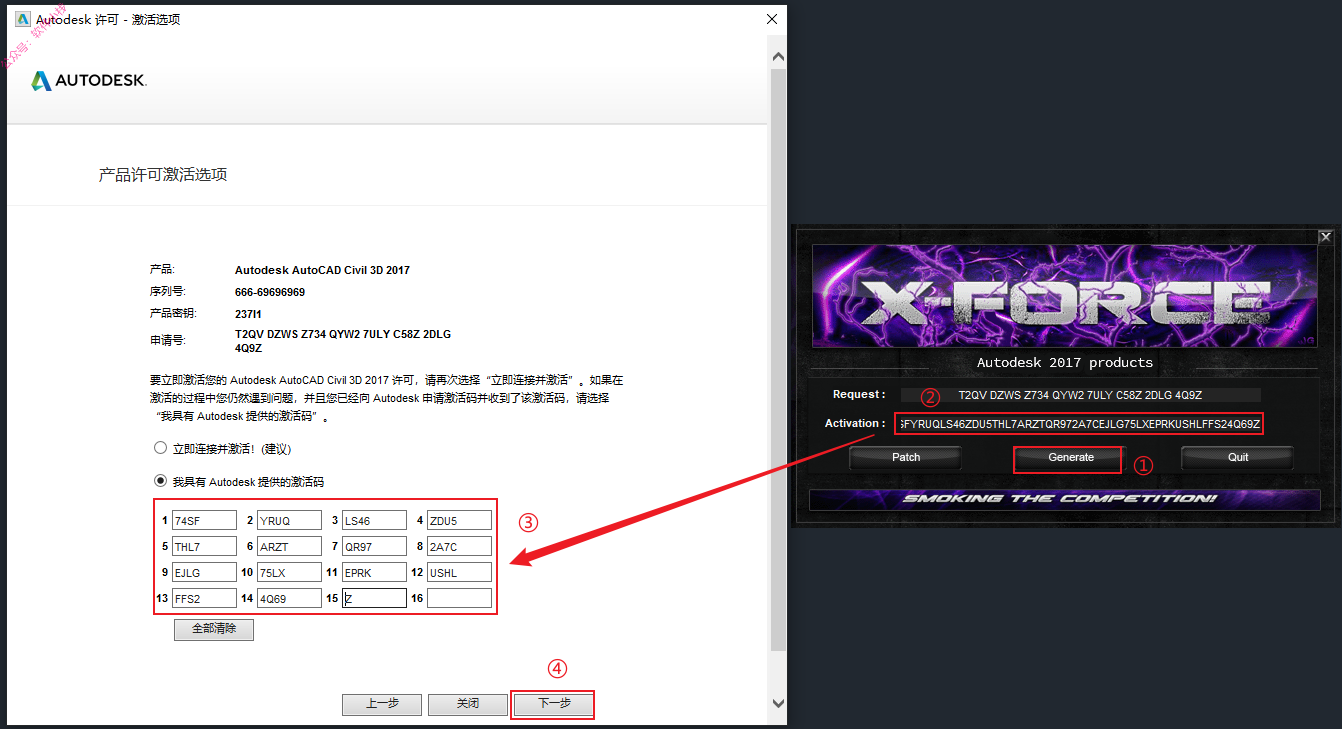Click the 产品许可激活选项 heading

click(163, 175)
